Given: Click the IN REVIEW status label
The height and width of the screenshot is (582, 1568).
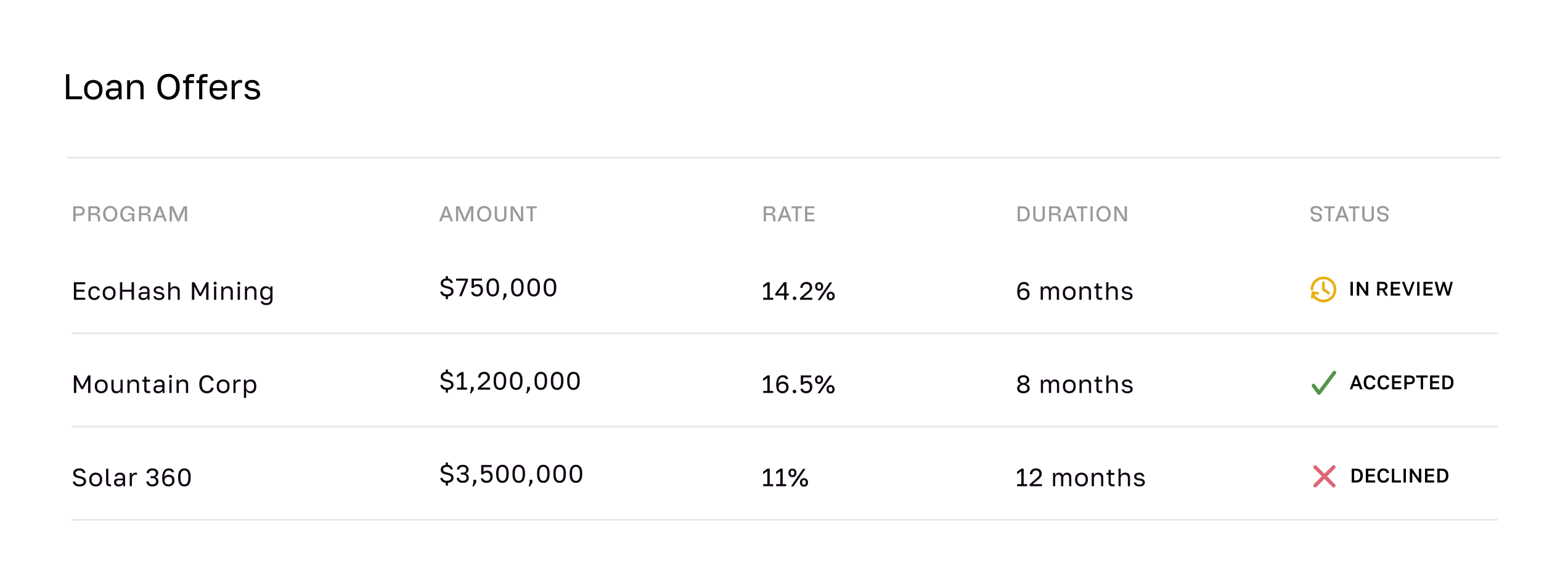Looking at the screenshot, I should pos(1400,289).
